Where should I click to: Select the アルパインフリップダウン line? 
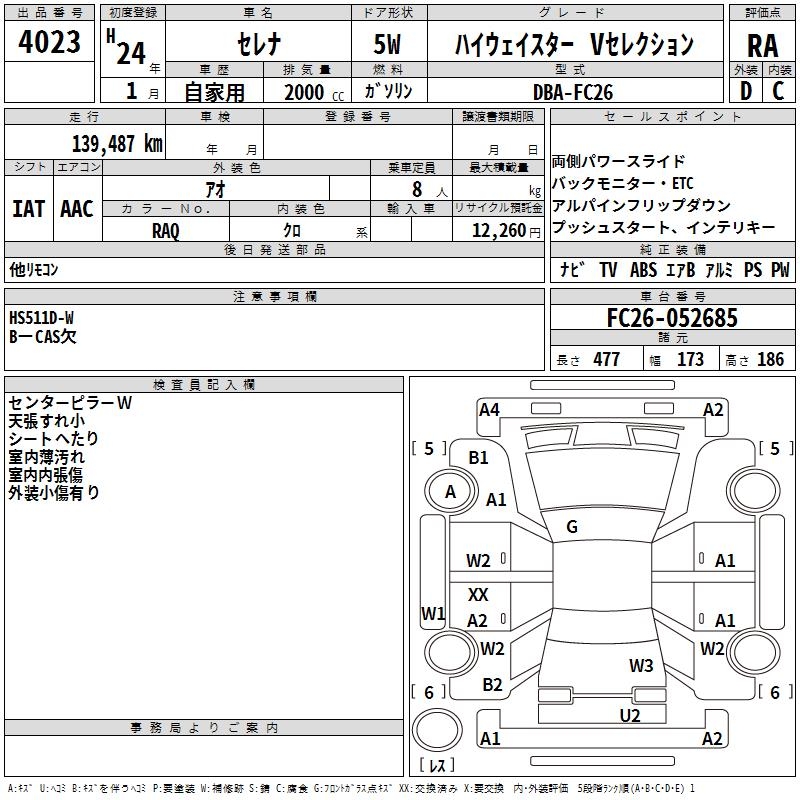641,205
